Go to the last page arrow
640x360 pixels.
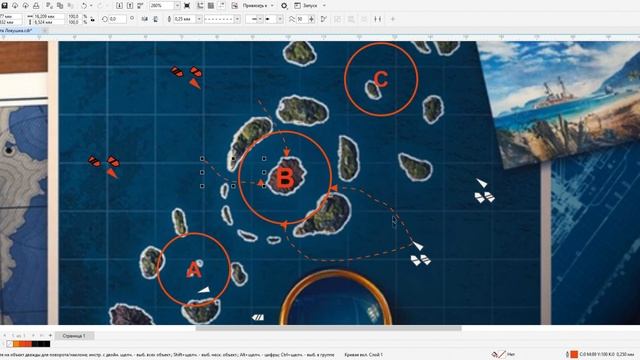(x=42, y=336)
